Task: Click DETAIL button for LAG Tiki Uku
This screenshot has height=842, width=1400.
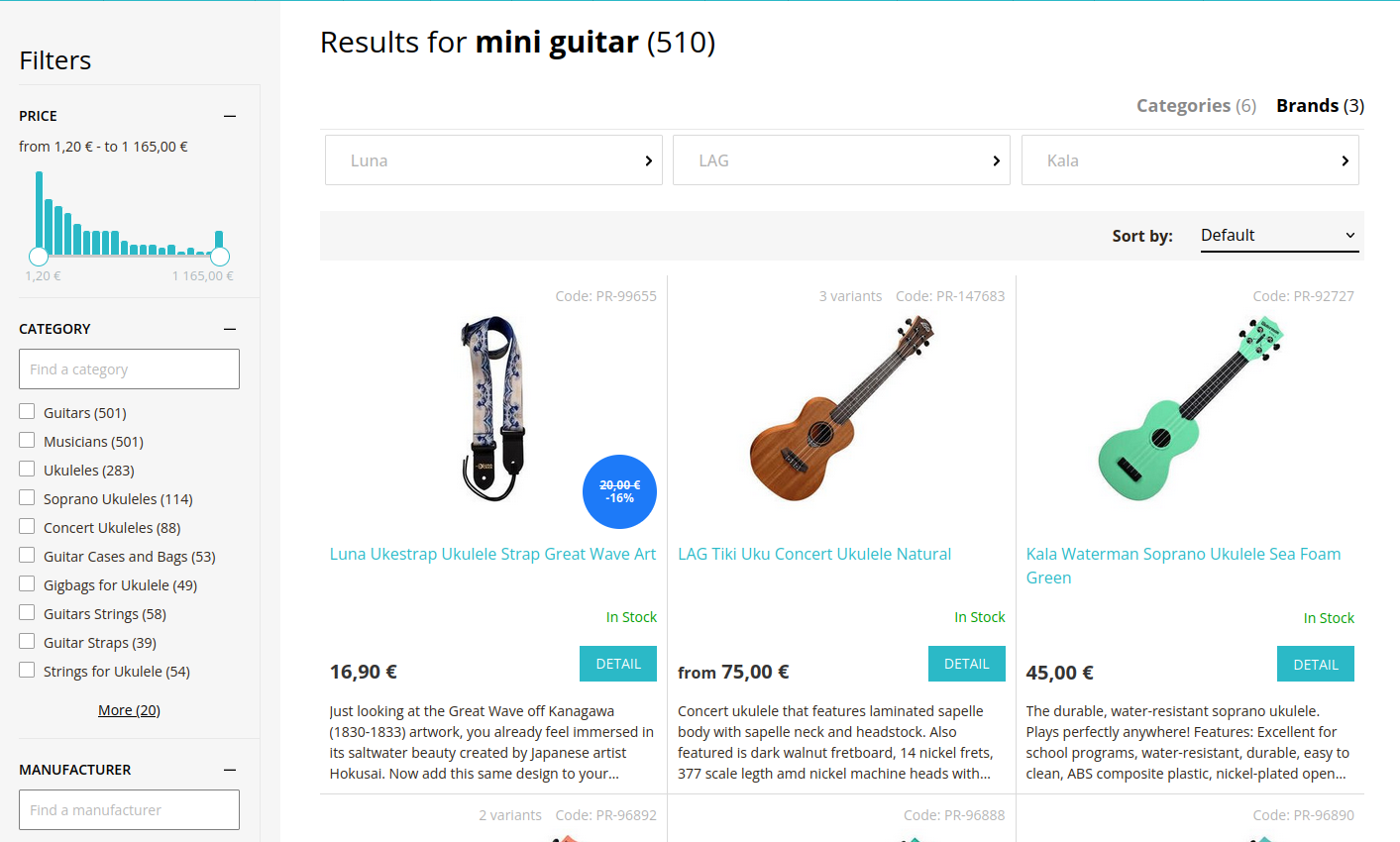Action: [x=966, y=664]
